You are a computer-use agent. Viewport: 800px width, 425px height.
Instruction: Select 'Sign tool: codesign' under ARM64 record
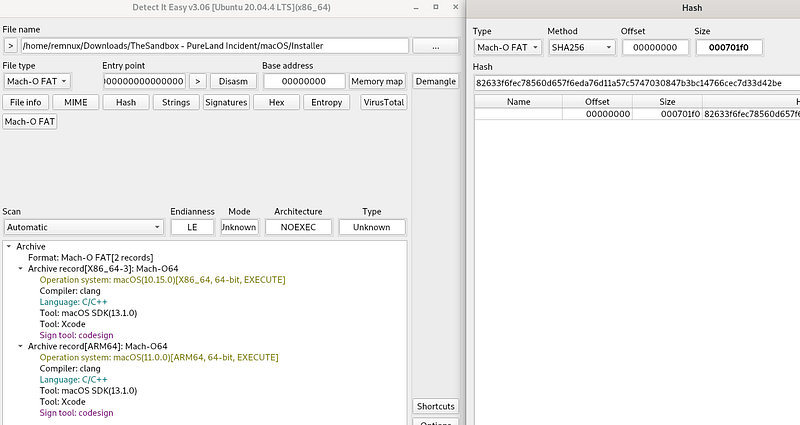coord(77,413)
